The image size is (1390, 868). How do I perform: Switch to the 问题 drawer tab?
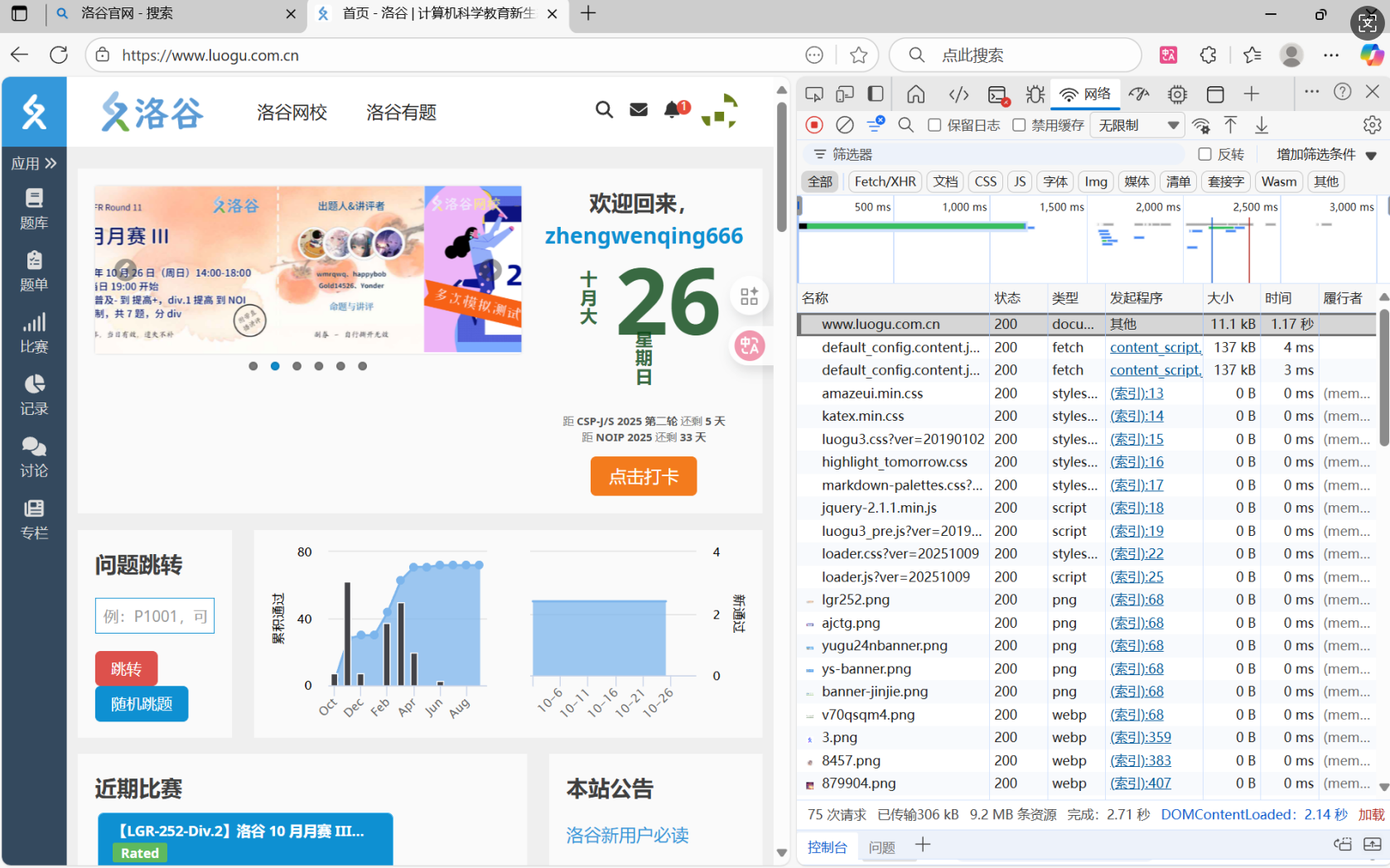pyautogui.click(x=881, y=846)
